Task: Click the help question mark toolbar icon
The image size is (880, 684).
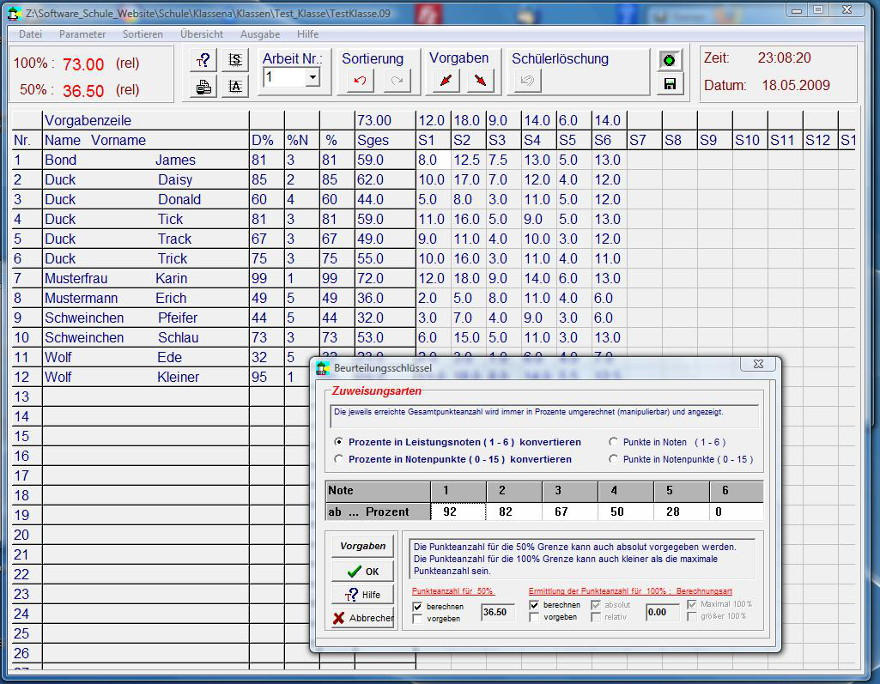Action: [x=204, y=60]
